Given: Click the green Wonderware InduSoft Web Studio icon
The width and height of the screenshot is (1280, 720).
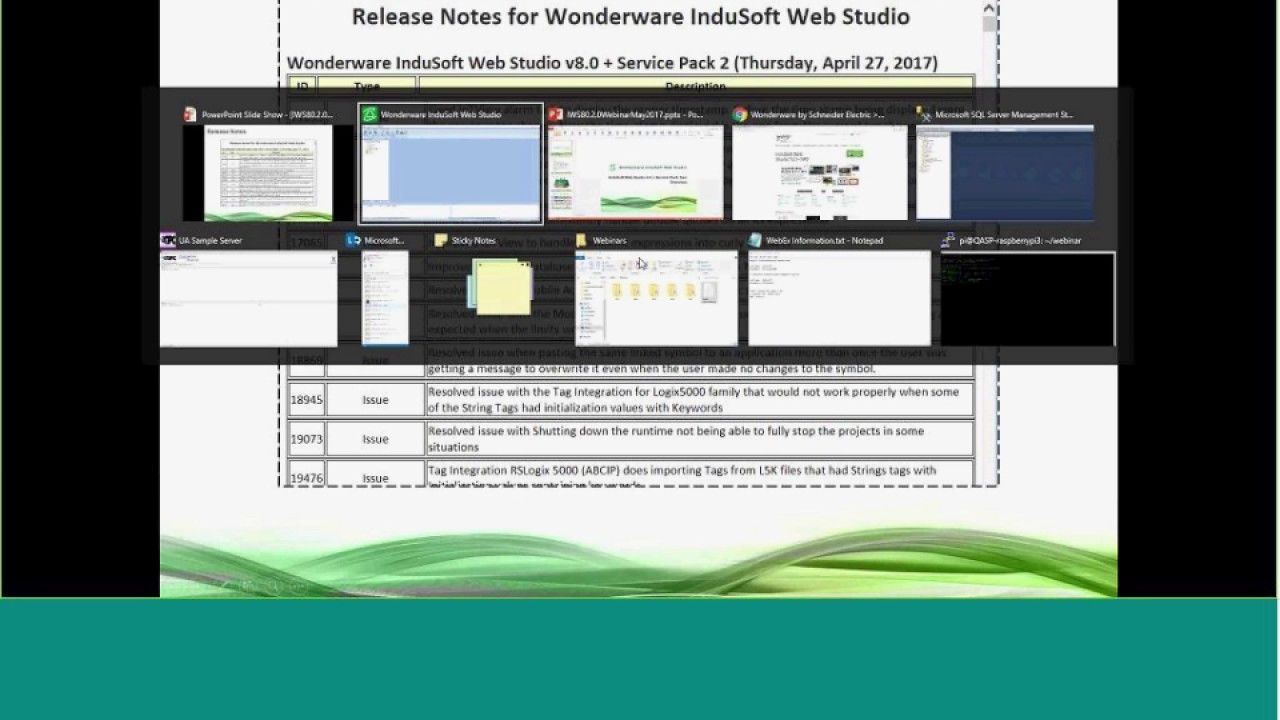Looking at the screenshot, I should coord(369,114).
